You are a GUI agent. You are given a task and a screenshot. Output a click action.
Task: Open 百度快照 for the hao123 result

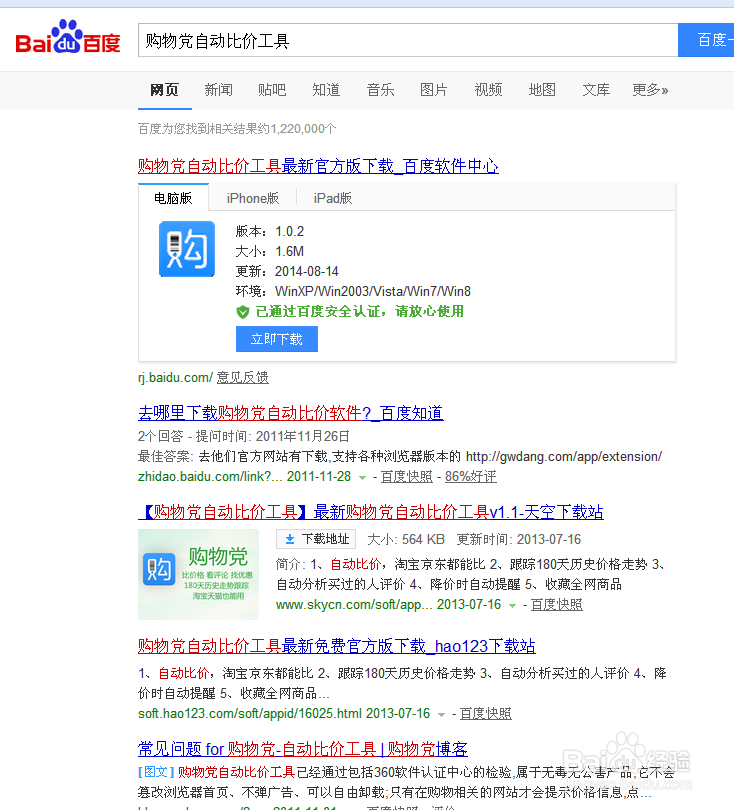(486, 713)
